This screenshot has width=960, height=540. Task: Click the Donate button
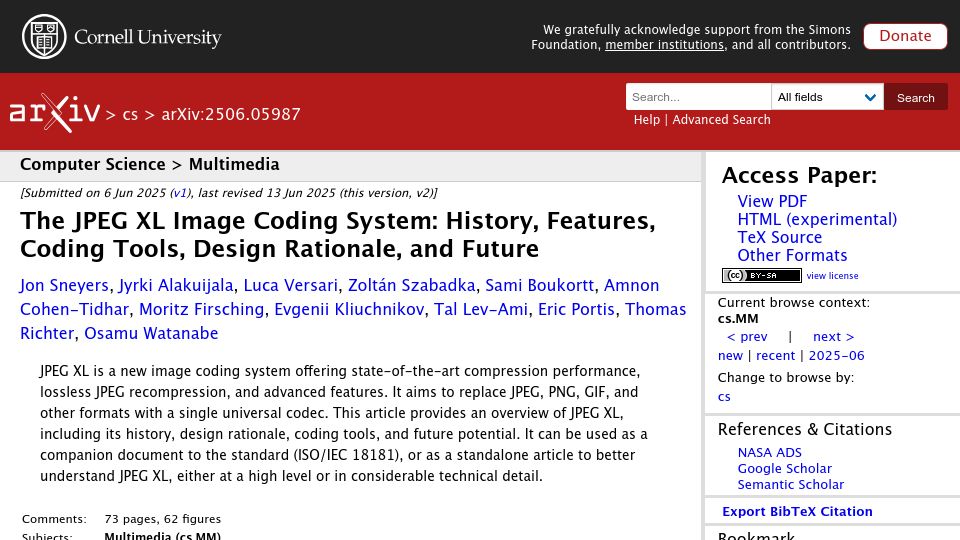pos(905,36)
